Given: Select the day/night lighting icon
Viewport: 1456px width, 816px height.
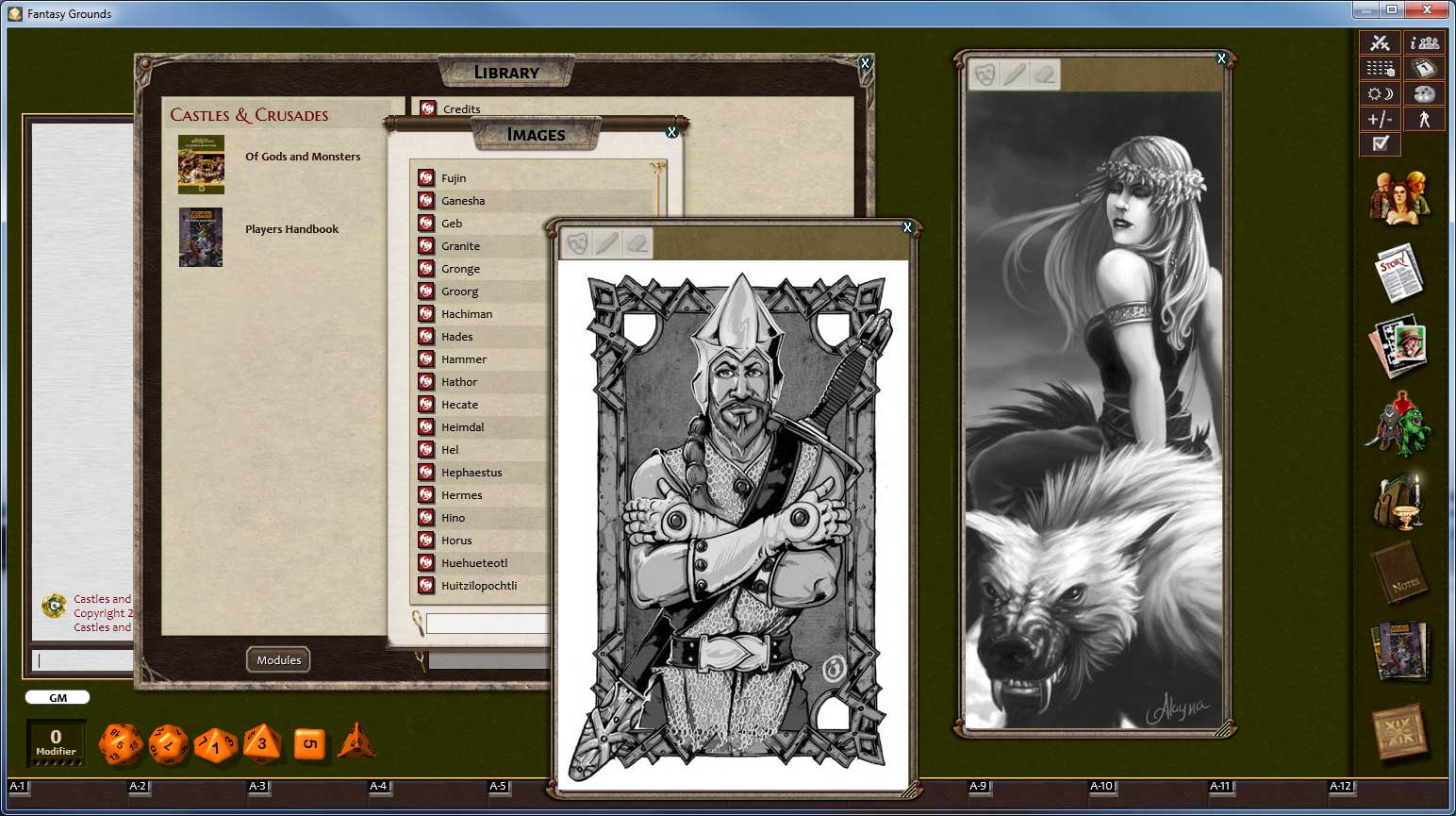Looking at the screenshot, I should pyautogui.click(x=1380, y=93).
